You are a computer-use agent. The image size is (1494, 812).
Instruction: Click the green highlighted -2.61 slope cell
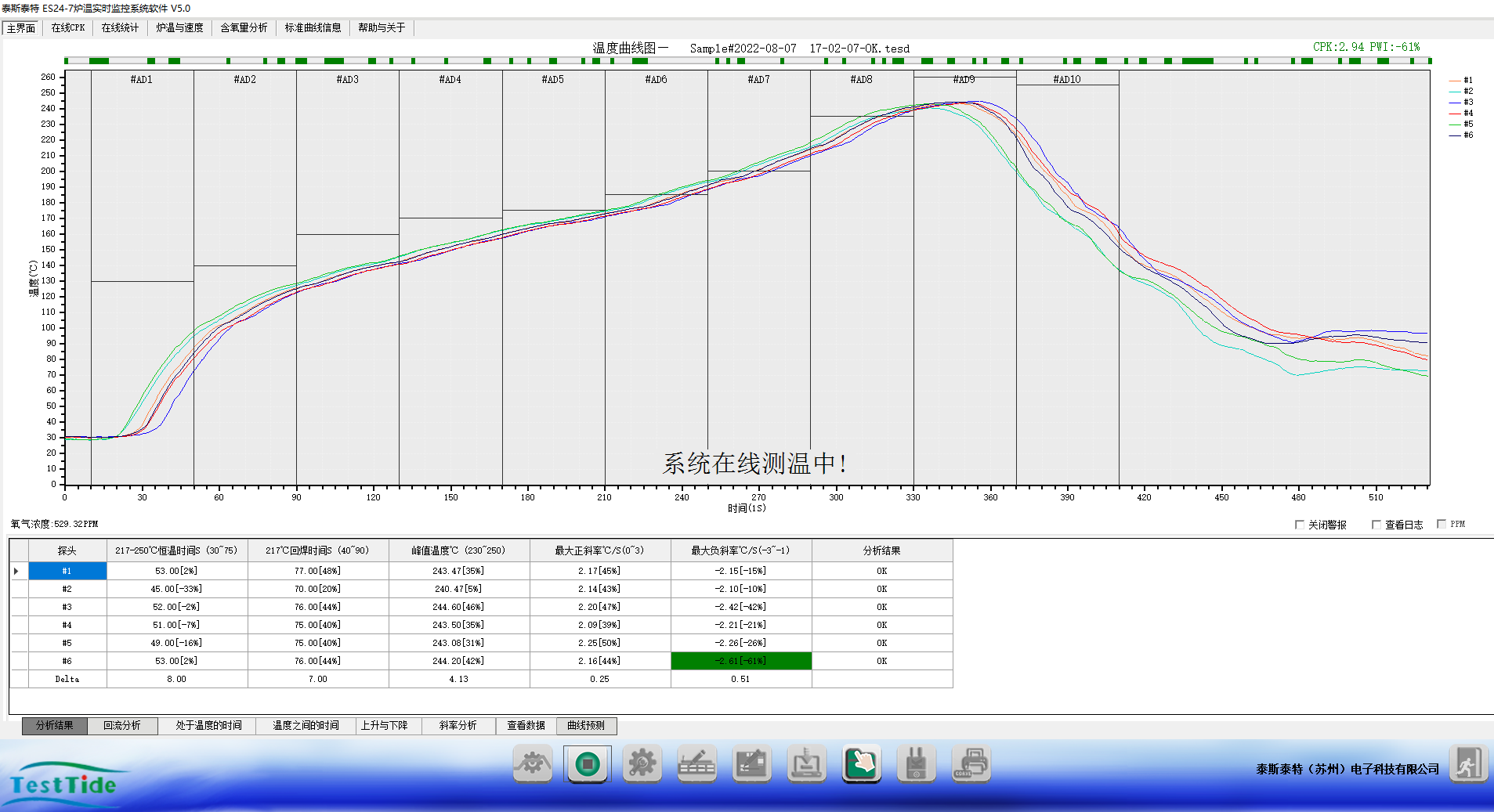click(741, 661)
